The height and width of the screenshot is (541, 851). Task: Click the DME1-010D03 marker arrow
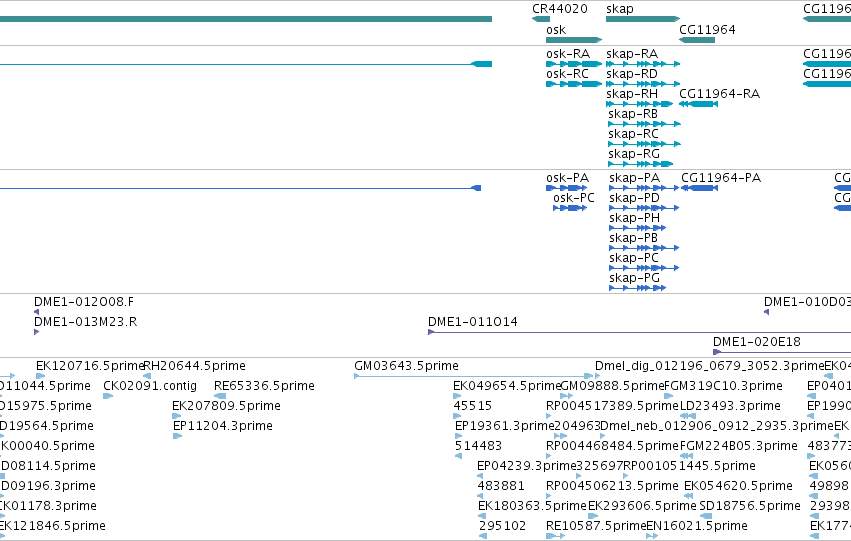point(766,312)
